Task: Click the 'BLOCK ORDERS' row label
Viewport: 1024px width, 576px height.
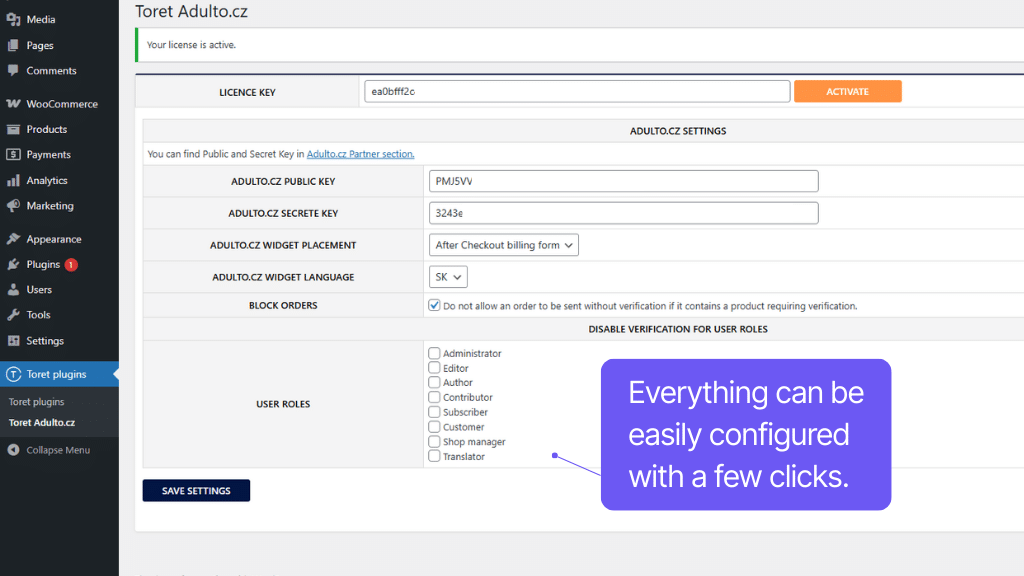Action: click(x=283, y=306)
